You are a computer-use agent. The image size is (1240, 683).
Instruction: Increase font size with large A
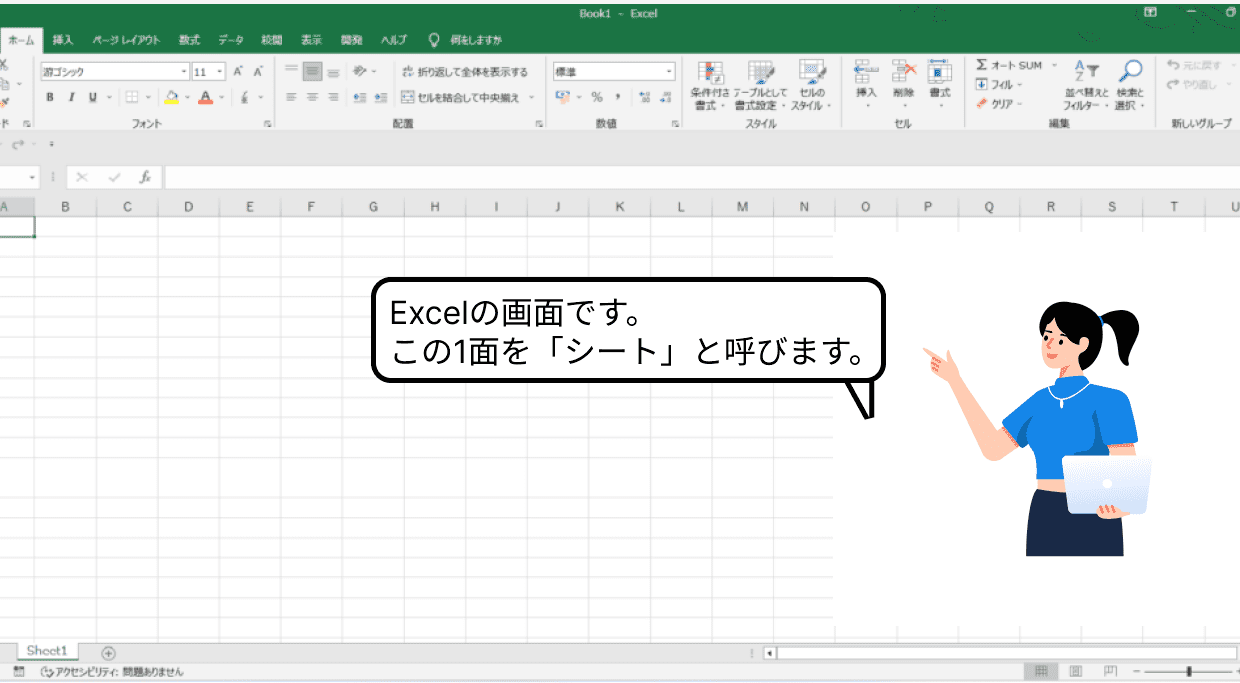pyautogui.click(x=238, y=72)
